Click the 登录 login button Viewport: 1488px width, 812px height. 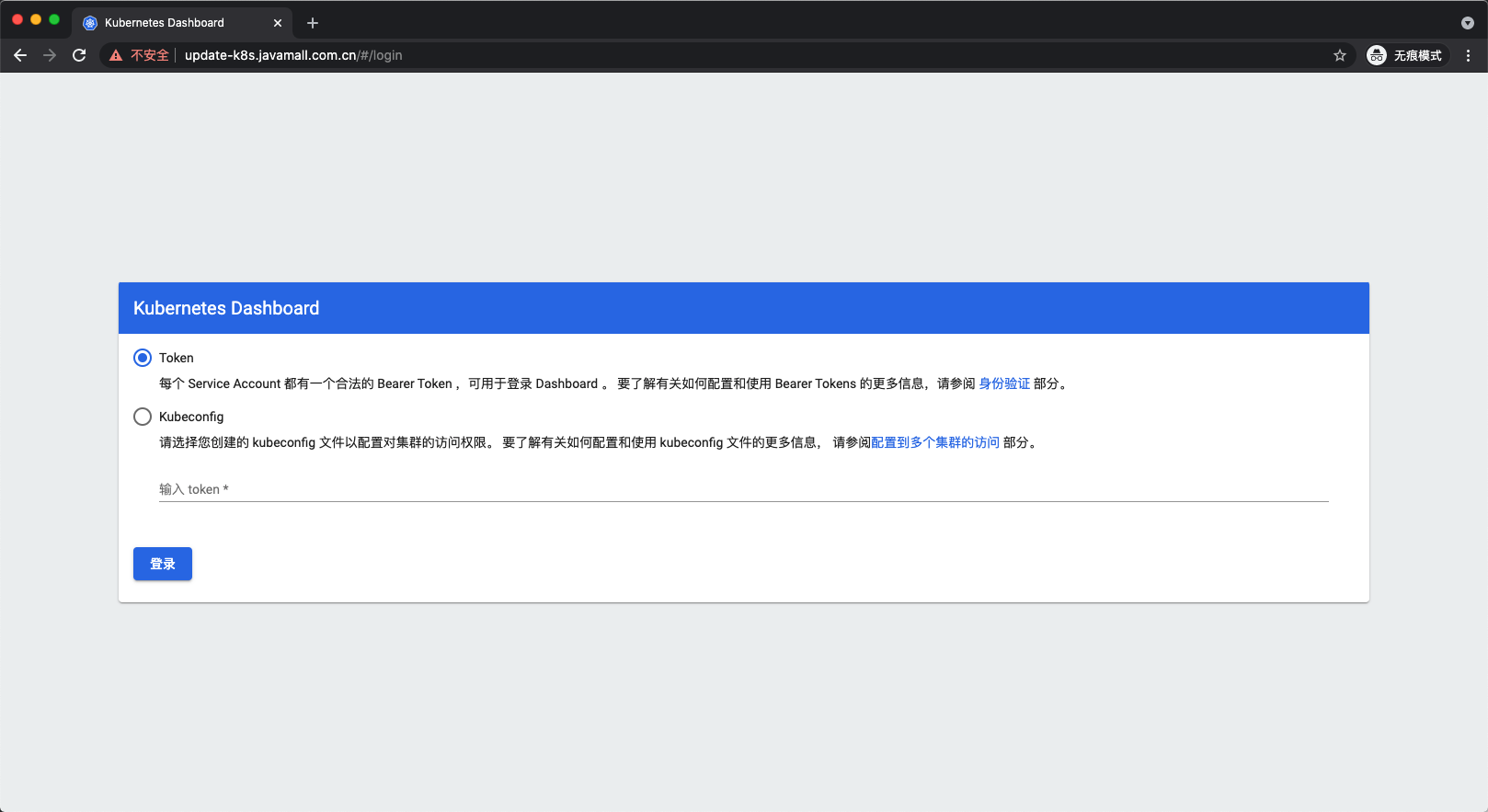pyautogui.click(x=163, y=564)
